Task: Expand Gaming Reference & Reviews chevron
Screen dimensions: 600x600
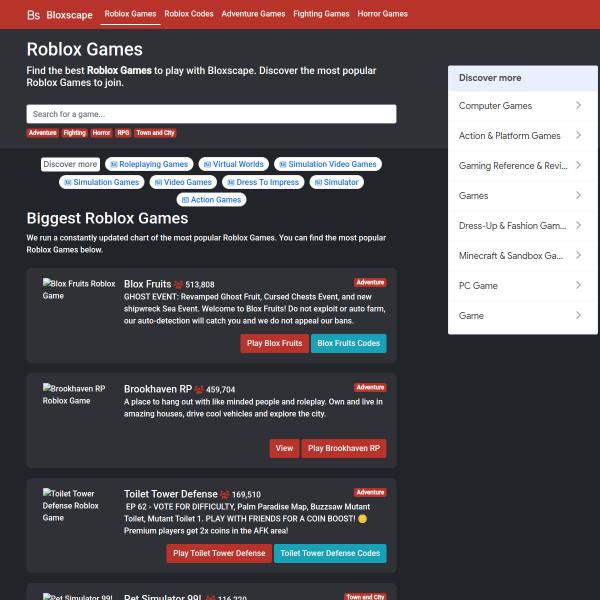Action: (578, 165)
